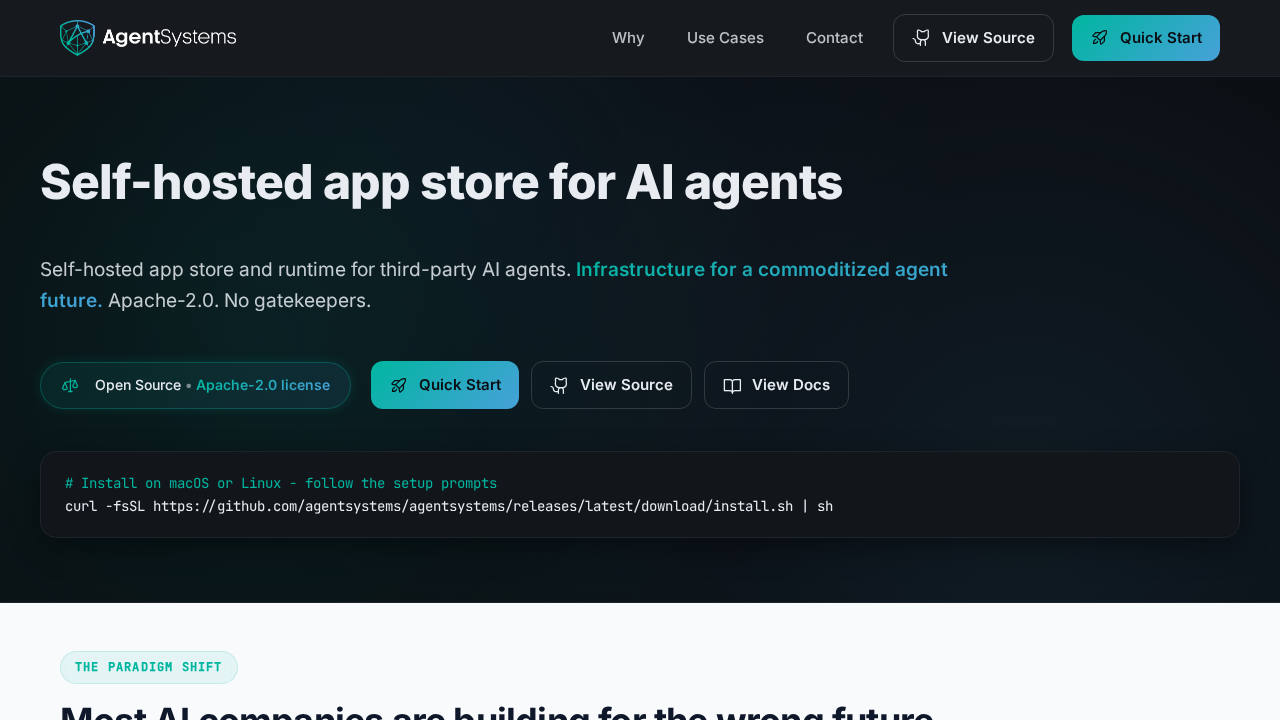
Task: Select the curl install command in the code block
Action: (449, 506)
